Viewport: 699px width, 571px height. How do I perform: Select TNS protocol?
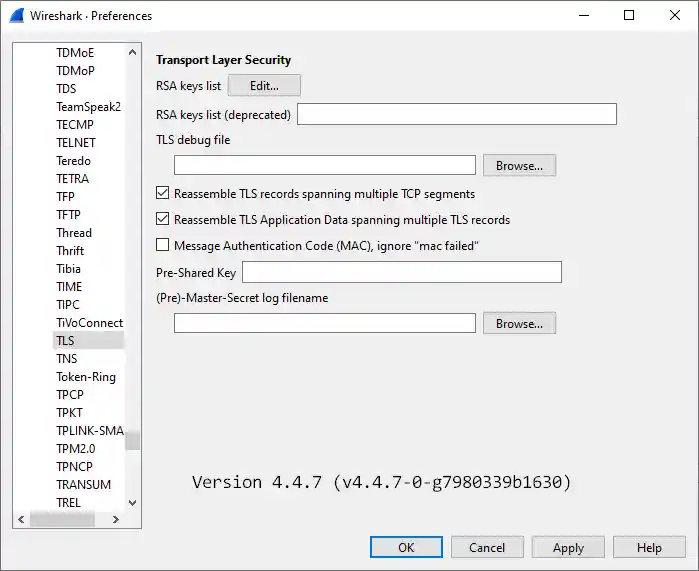click(x=66, y=358)
